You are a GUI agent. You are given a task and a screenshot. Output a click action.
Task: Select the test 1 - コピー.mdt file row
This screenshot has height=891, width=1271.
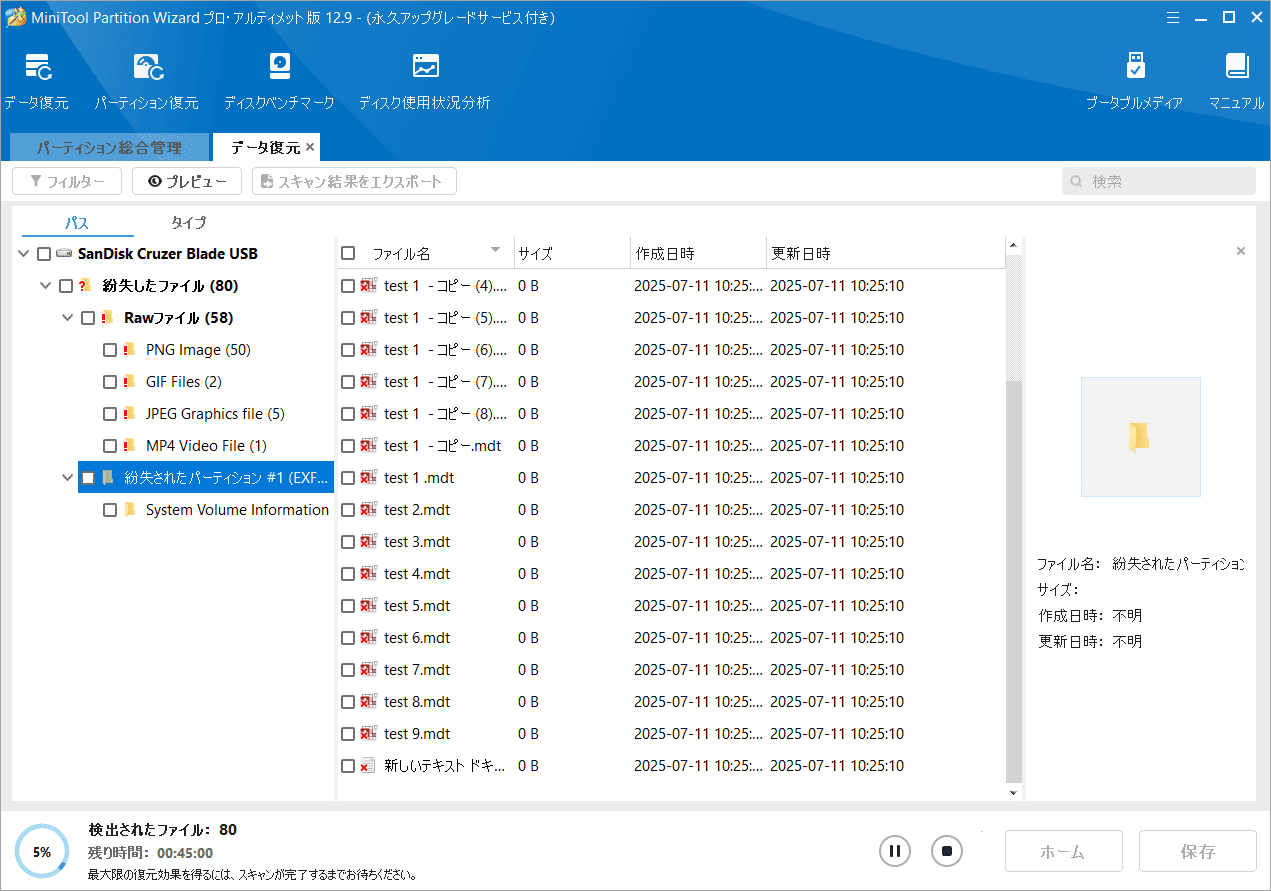point(671,446)
